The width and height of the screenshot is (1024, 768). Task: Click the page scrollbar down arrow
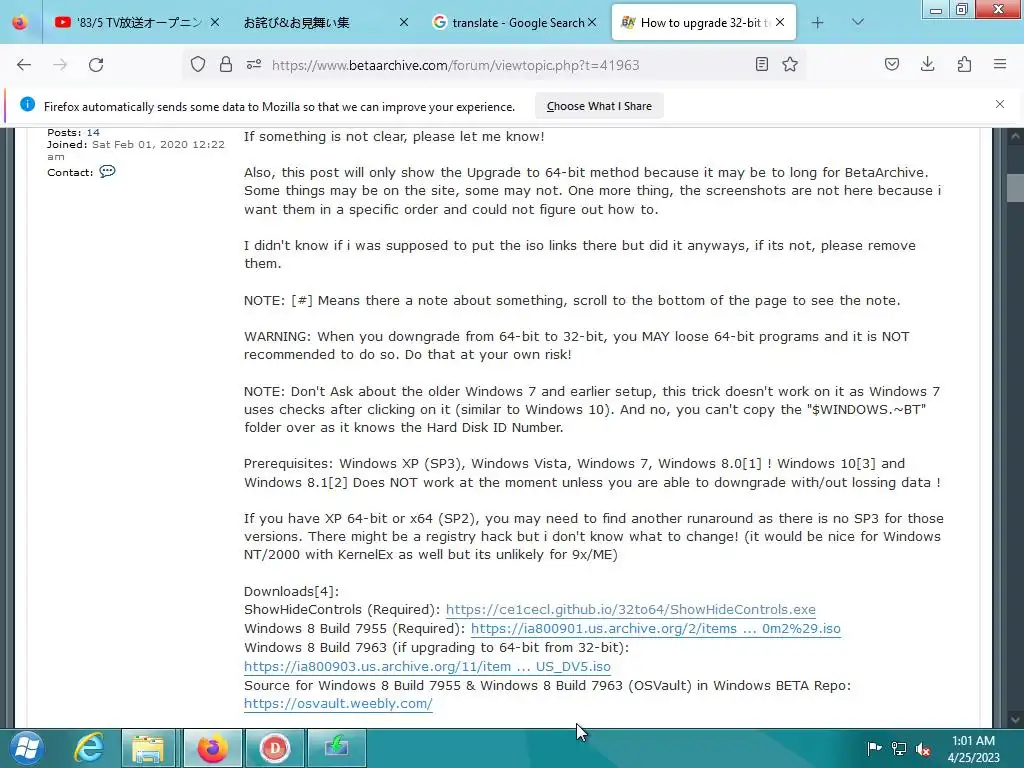coord(1015,719)
